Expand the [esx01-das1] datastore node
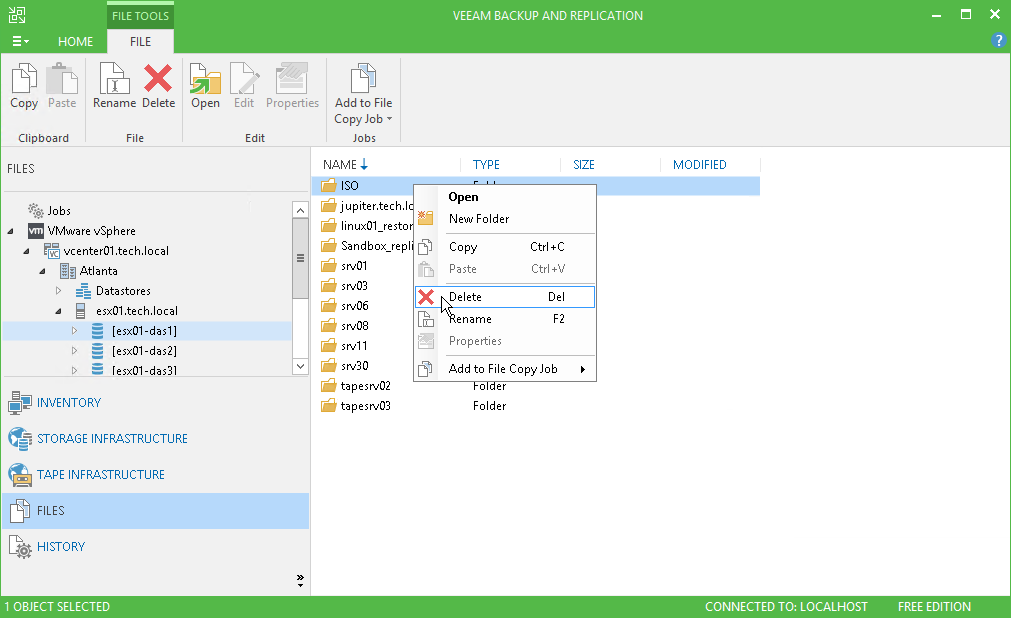 coord(74,331)
